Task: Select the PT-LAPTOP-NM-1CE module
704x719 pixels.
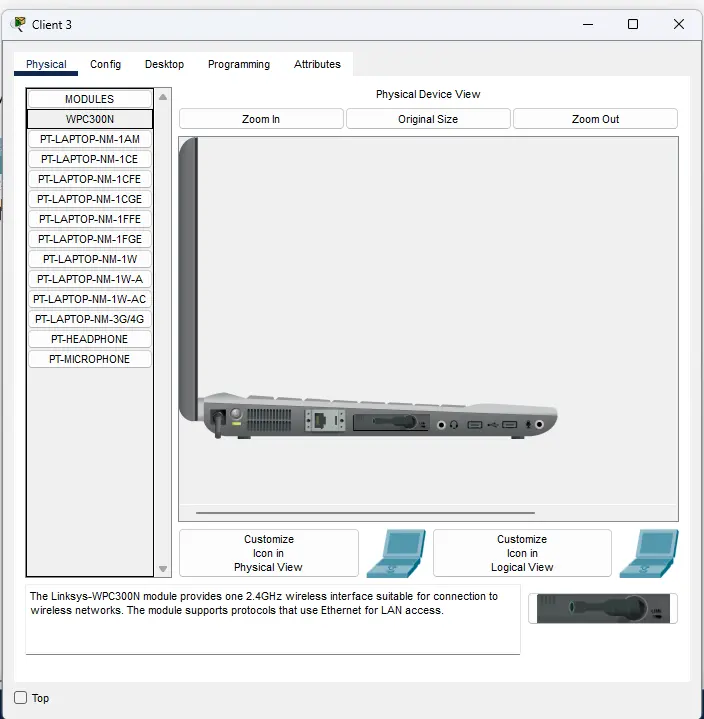Action: (x=89, y=159)
